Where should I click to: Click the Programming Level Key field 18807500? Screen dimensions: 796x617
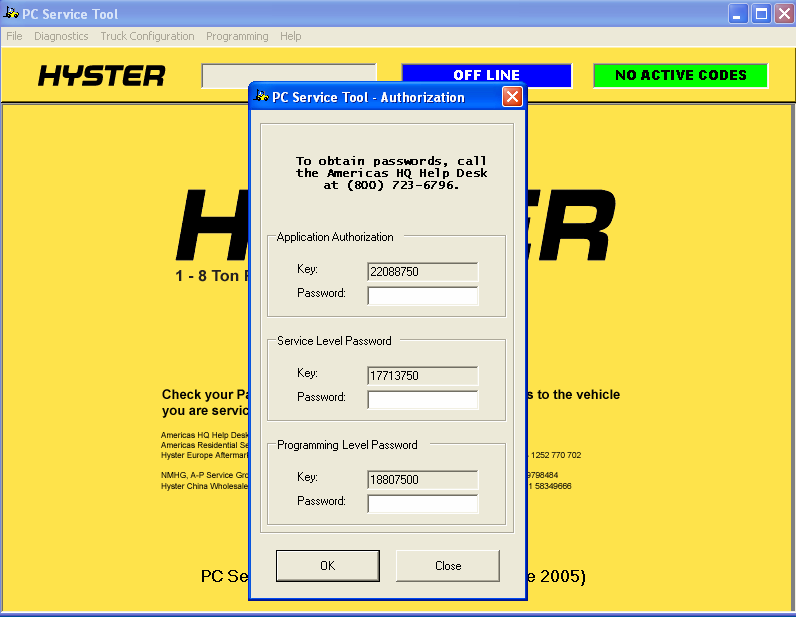click(x=422, y=480)
